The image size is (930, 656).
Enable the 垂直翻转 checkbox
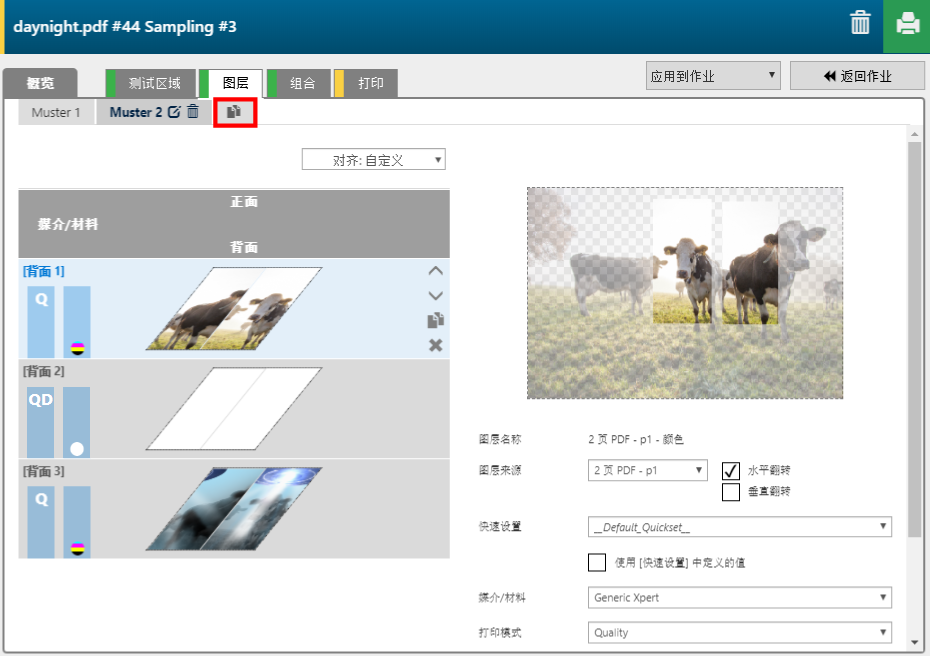(x=730, y=492)
